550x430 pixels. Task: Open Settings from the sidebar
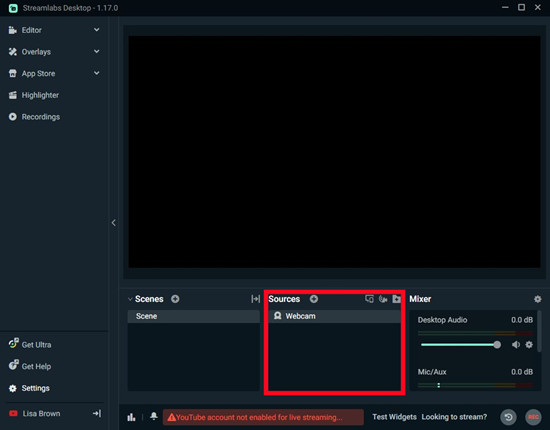pyautogui.click(x=35, y=388)
